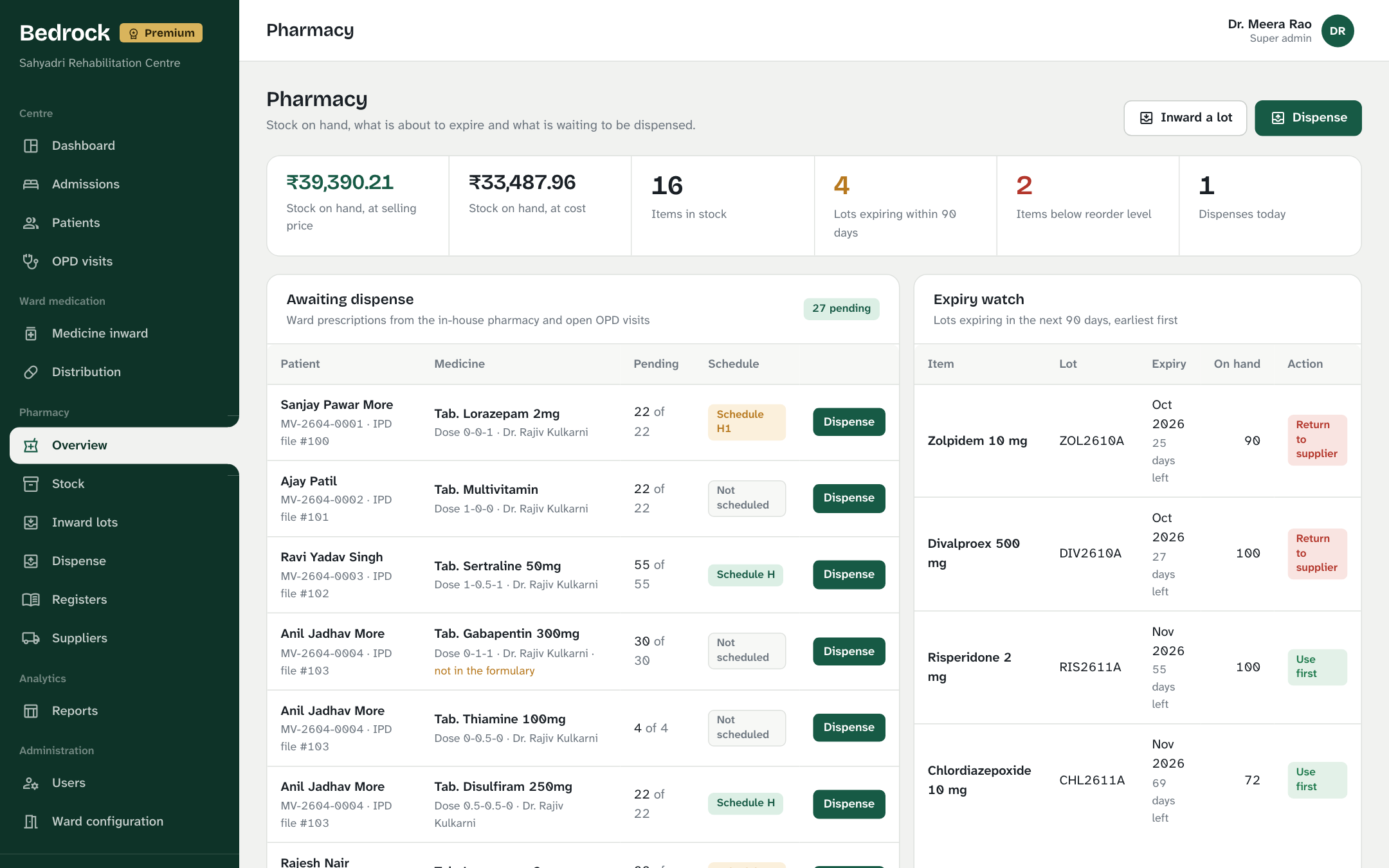Image resolution: width=1389 pixels, height=868 pixels.
Task: Click the Suppliers truck icon
Action: click(x=31, y=638)
